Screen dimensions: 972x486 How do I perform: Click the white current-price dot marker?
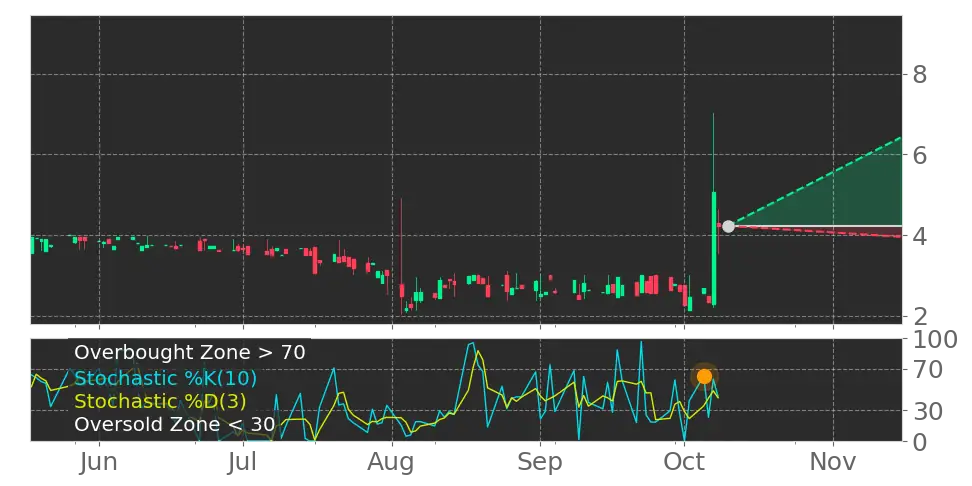point(728,226)
